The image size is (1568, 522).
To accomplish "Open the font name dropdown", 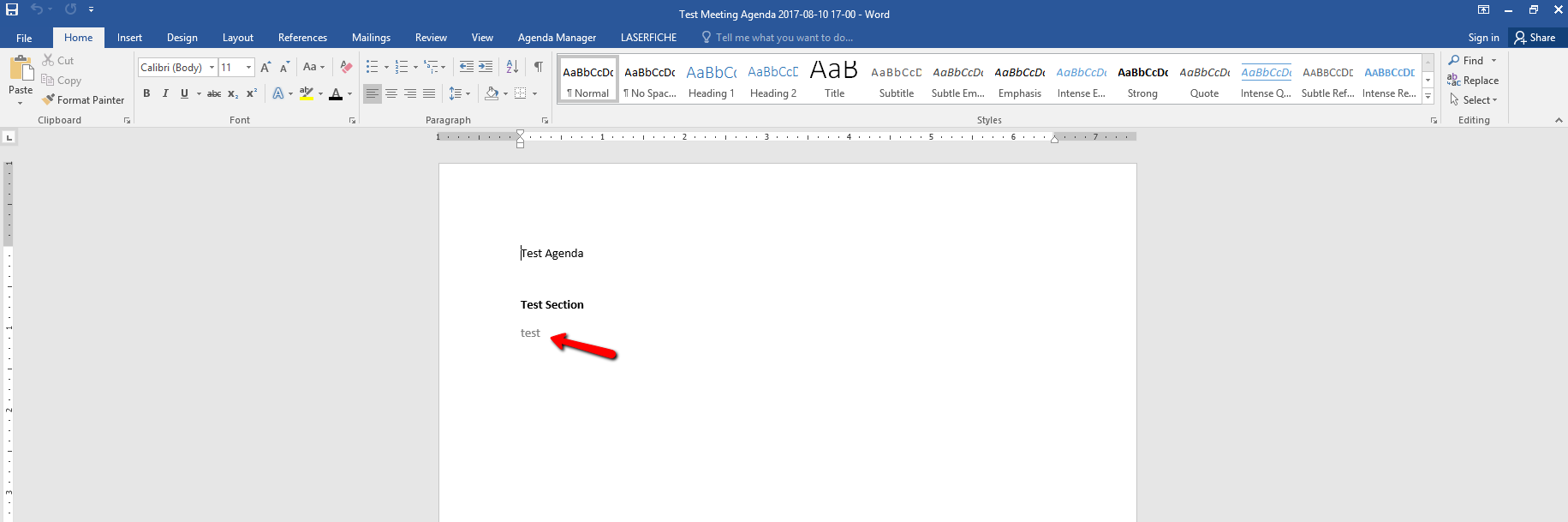I will [212, 67].
